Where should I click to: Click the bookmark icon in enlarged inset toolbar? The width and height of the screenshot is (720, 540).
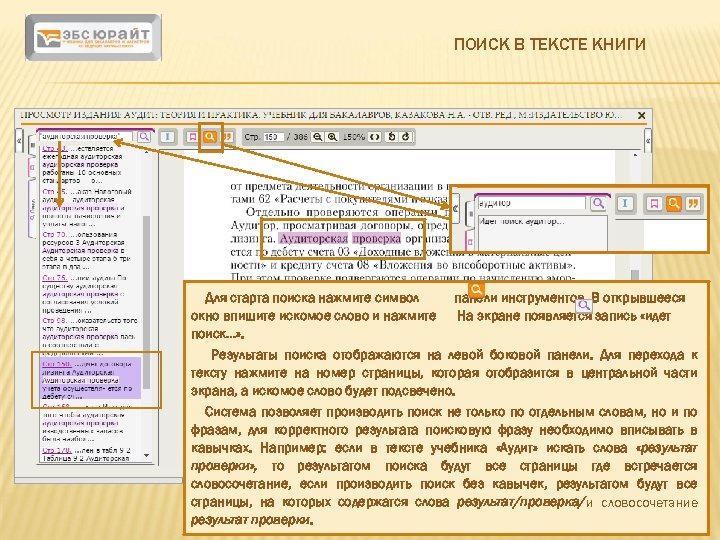click(x=654, y=203)
